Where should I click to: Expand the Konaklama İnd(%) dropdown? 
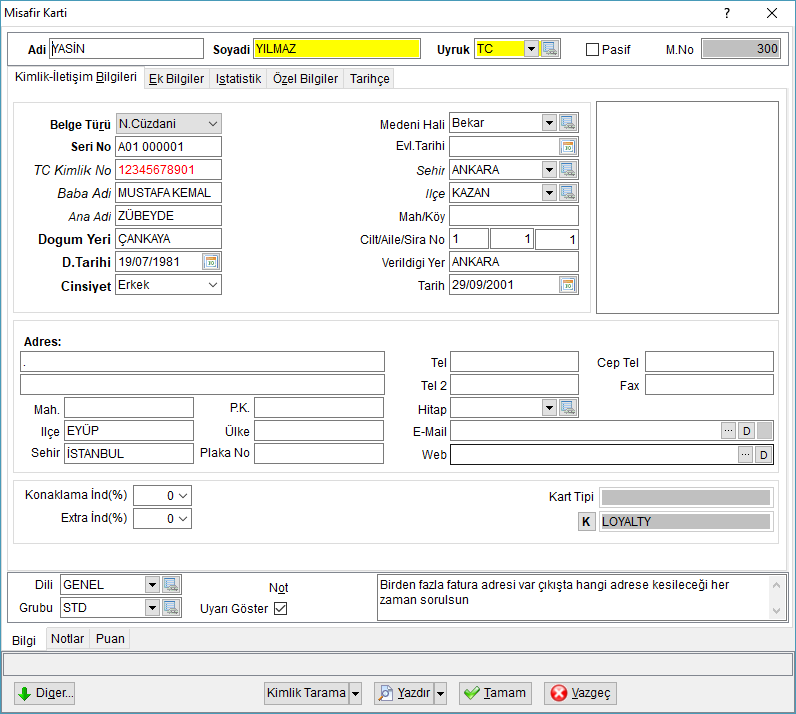pyautogui.click(x=183, y=496)
